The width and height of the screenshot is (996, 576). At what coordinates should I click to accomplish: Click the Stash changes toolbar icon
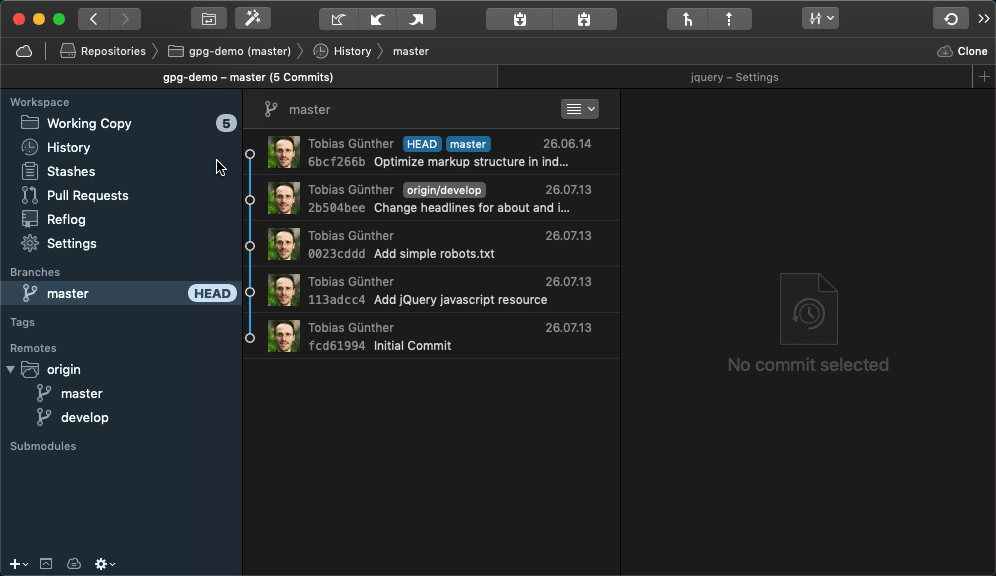pyautogui.click(x=519, y=19)
